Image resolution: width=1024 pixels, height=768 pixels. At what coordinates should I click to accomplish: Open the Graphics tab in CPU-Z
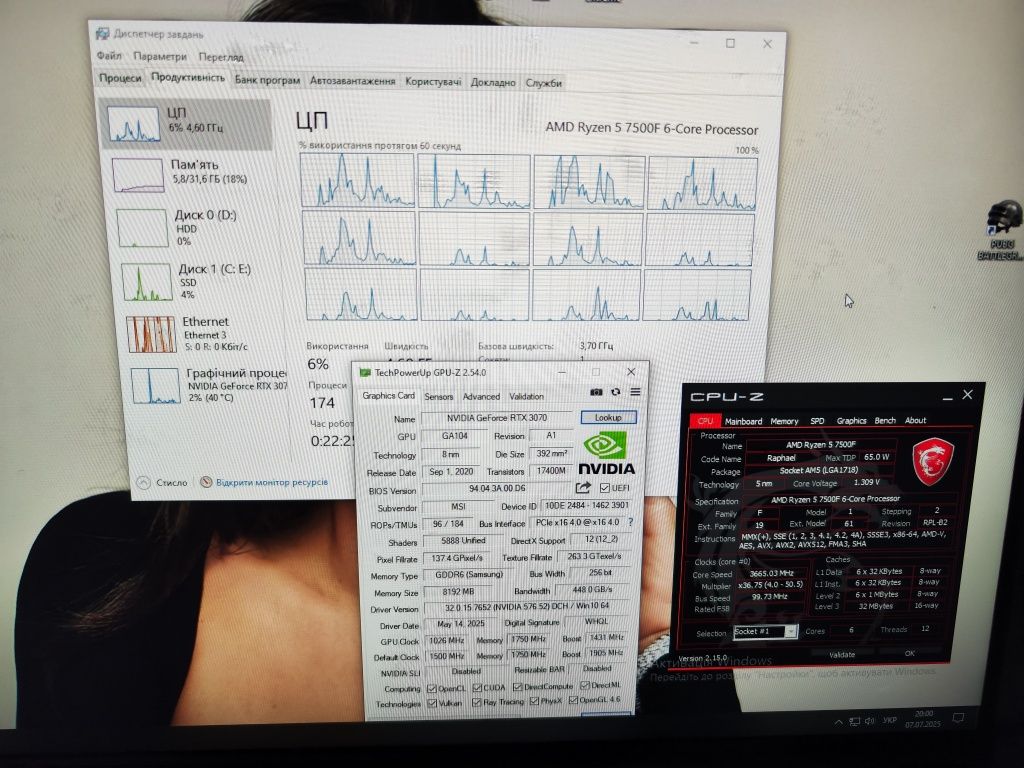pyautogui.click(x=851, y=421)
